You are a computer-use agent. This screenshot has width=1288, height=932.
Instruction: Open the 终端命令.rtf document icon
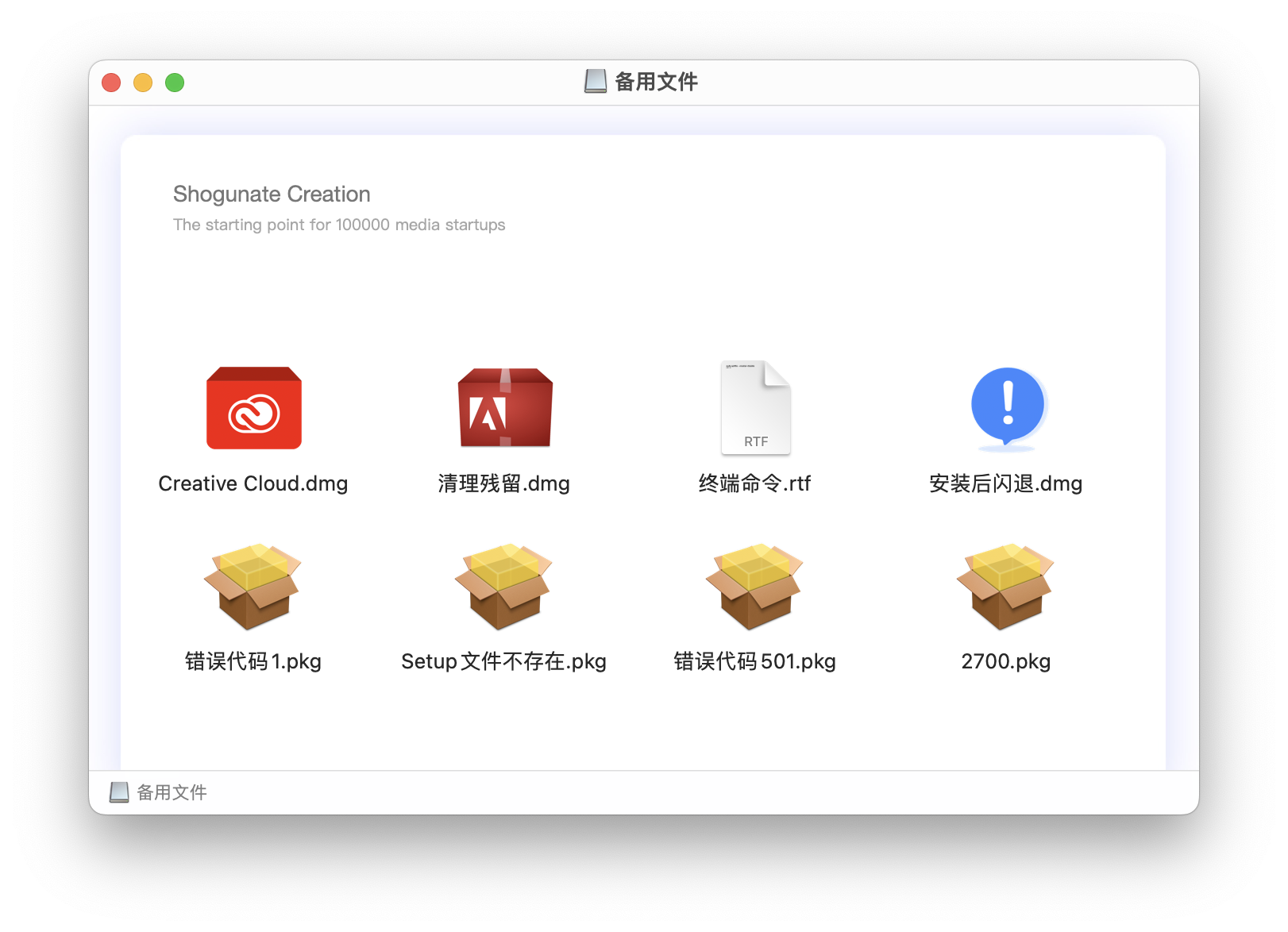pyautogui.click(x=755, y=408)
